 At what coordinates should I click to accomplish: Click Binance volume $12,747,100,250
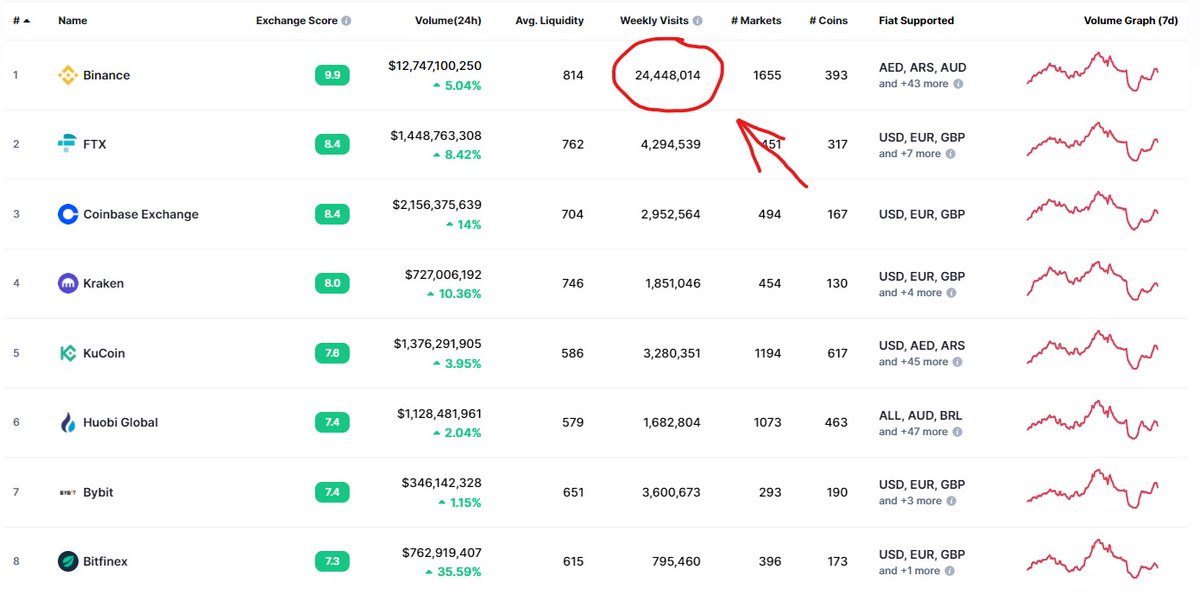tap(435, 66)
